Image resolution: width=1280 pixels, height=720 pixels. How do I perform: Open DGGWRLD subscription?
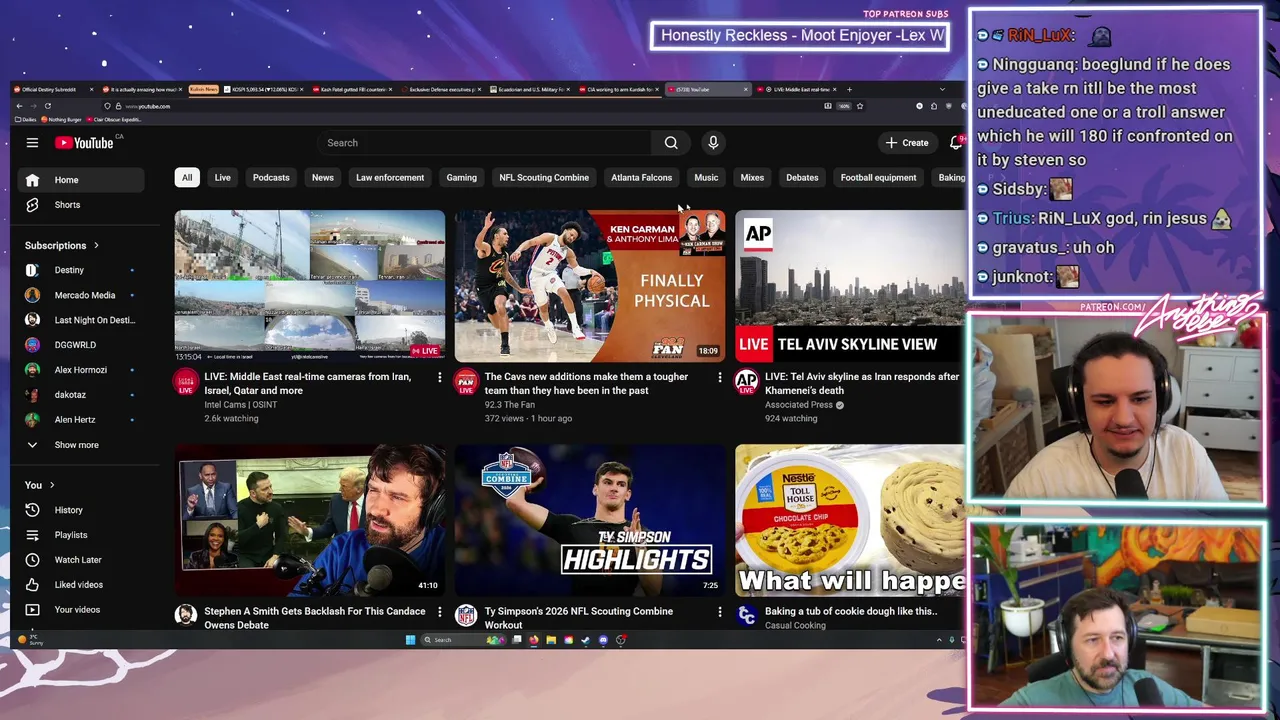pyautogui.click(x=81, y=345)
